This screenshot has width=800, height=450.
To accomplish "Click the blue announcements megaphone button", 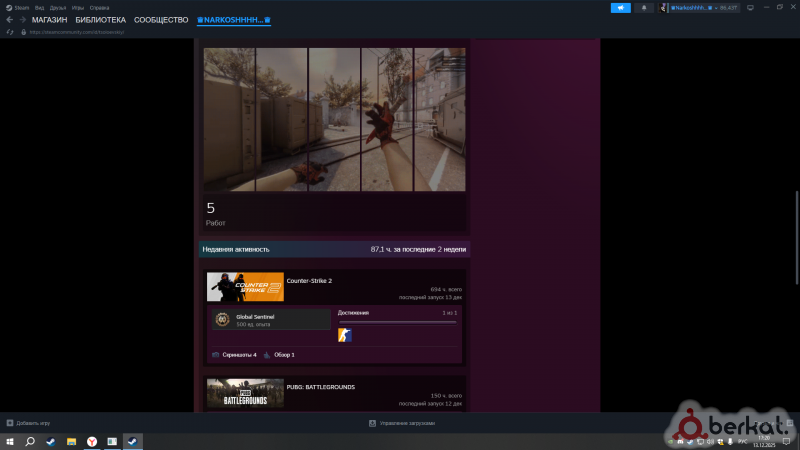I will click(x=621, y=7).
